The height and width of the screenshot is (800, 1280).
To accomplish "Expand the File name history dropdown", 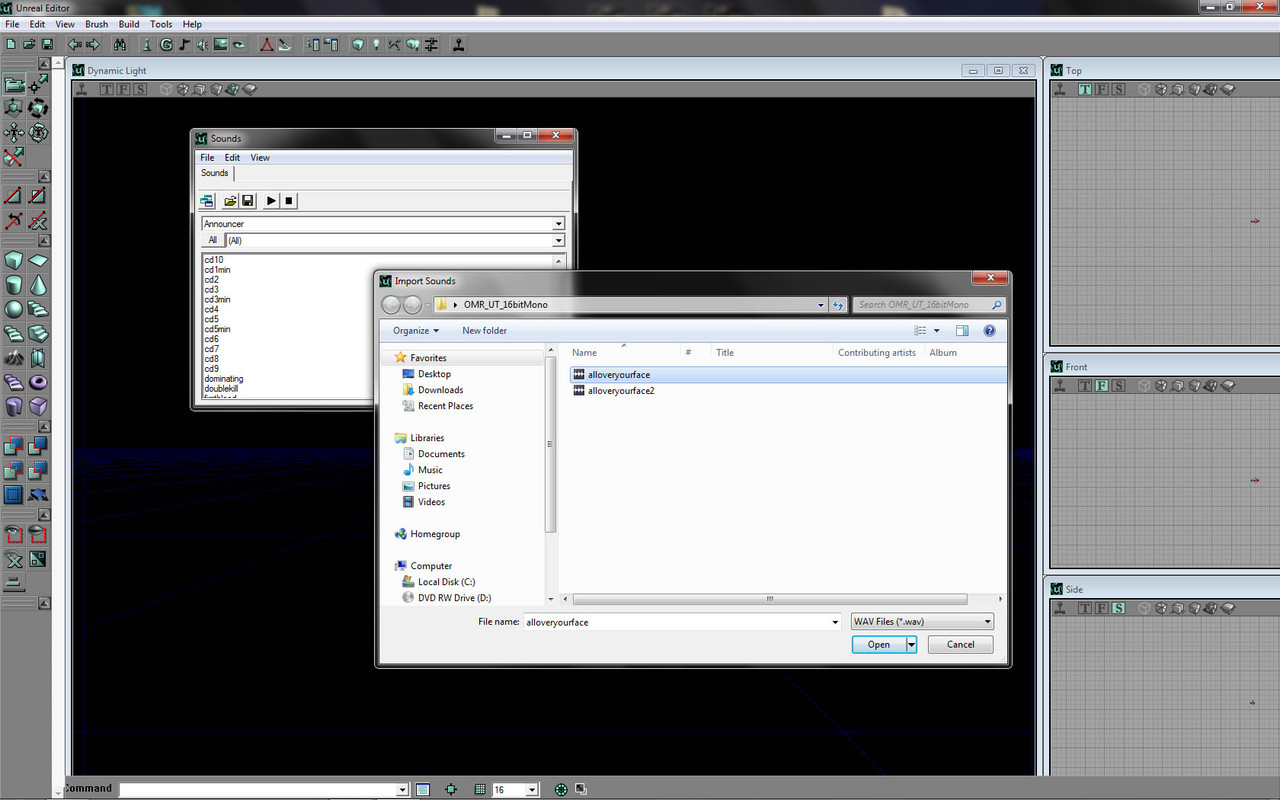I will click(835, 622).
